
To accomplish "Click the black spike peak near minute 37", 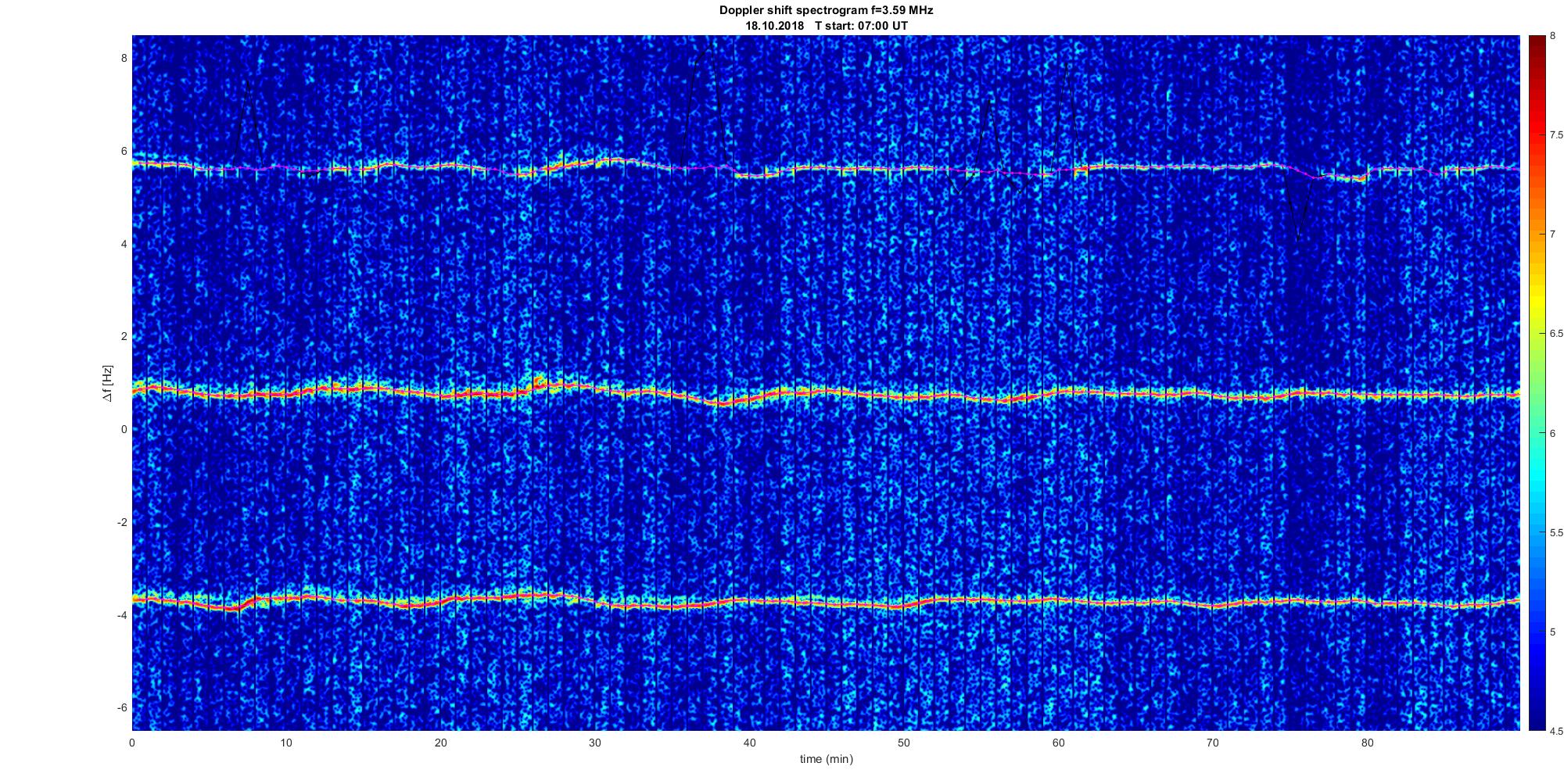I will click(705, 52).
